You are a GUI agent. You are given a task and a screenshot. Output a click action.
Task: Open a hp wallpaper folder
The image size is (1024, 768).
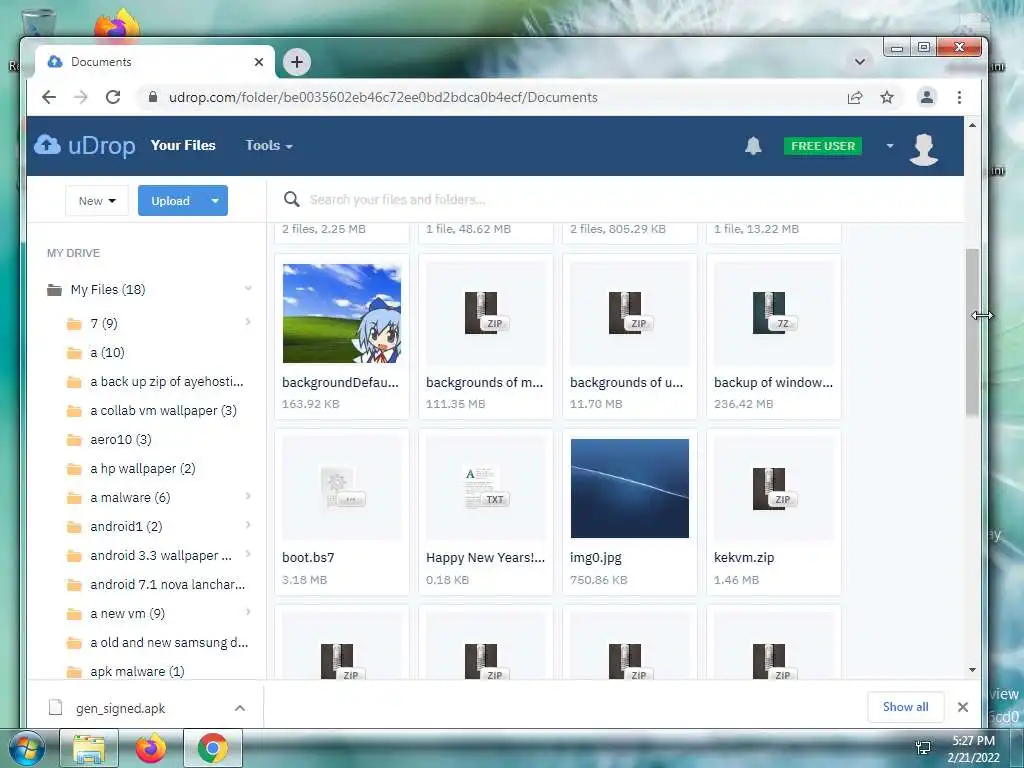click(x=142, y=469)
